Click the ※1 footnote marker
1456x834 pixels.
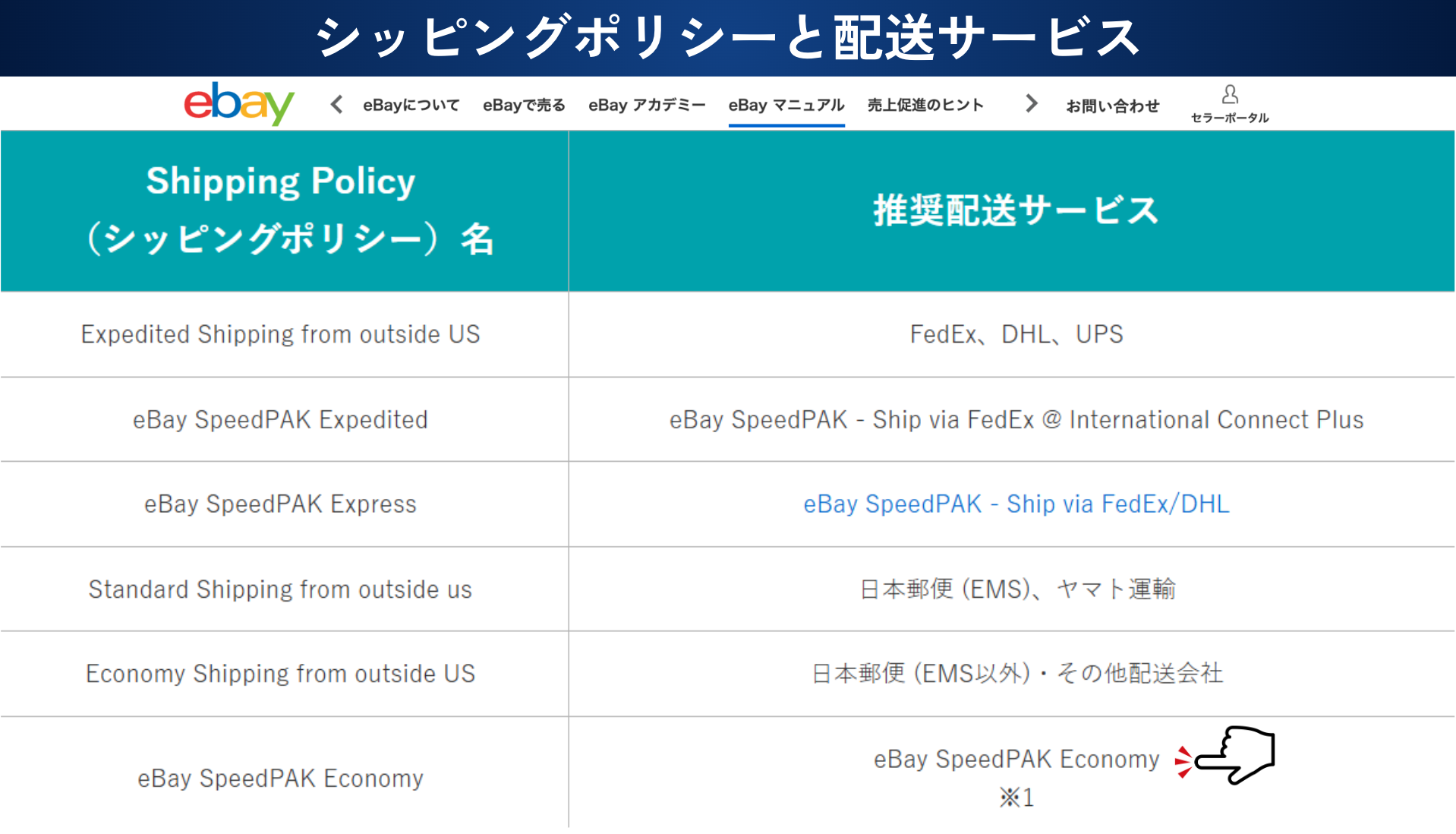[x=1016, y=798]
